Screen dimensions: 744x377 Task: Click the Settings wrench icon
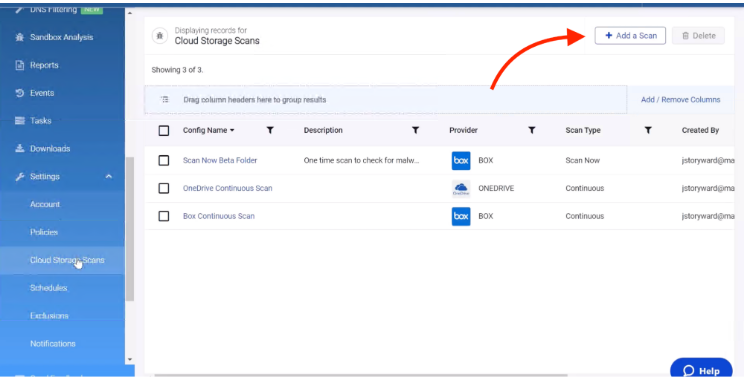coord(19,176)
